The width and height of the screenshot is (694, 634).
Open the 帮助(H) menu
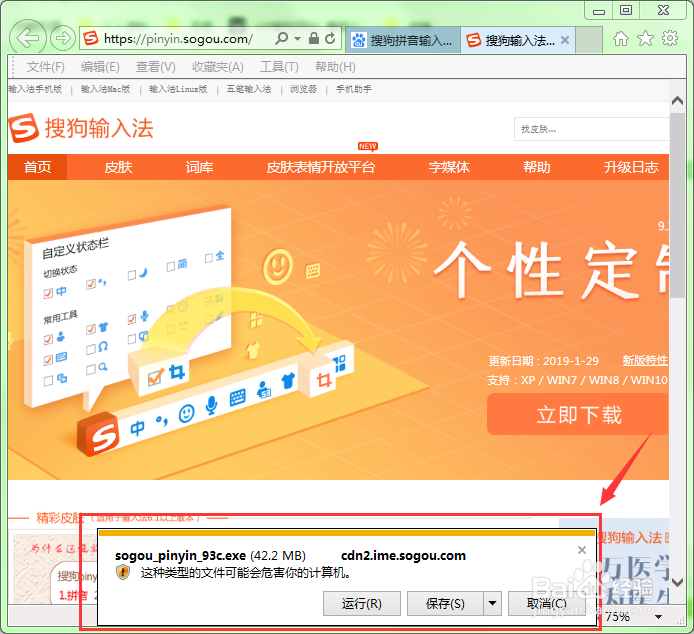(x=335, y=67)
